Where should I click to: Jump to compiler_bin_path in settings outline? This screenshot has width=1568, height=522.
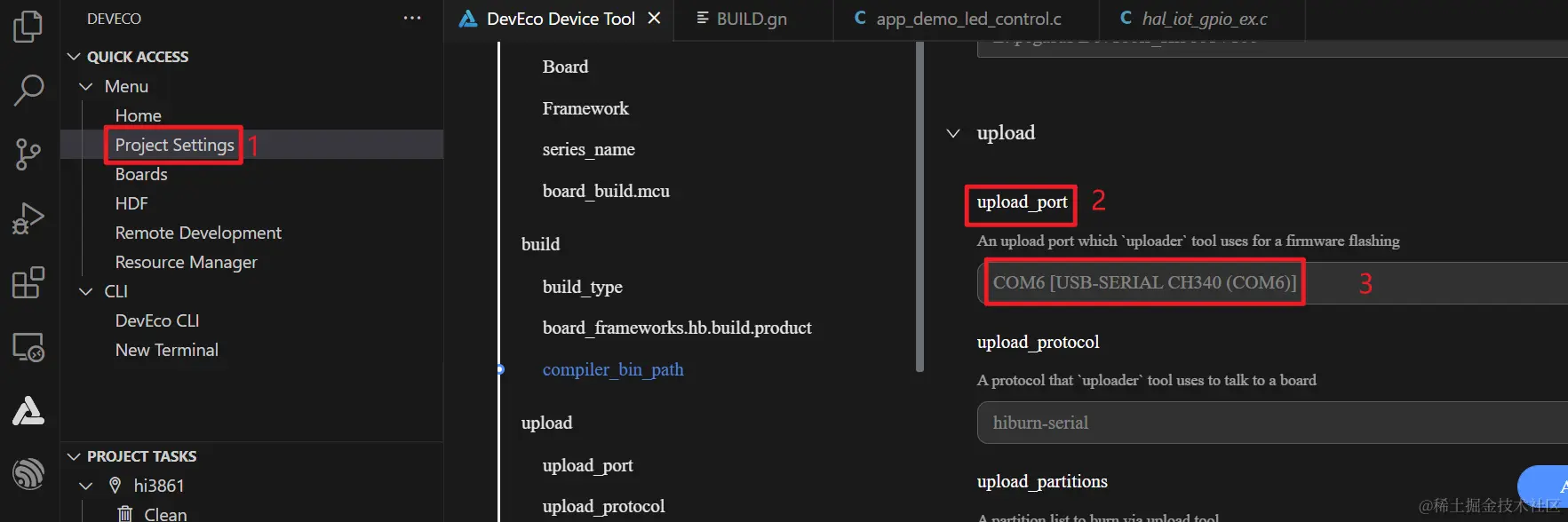pos(613,369)
